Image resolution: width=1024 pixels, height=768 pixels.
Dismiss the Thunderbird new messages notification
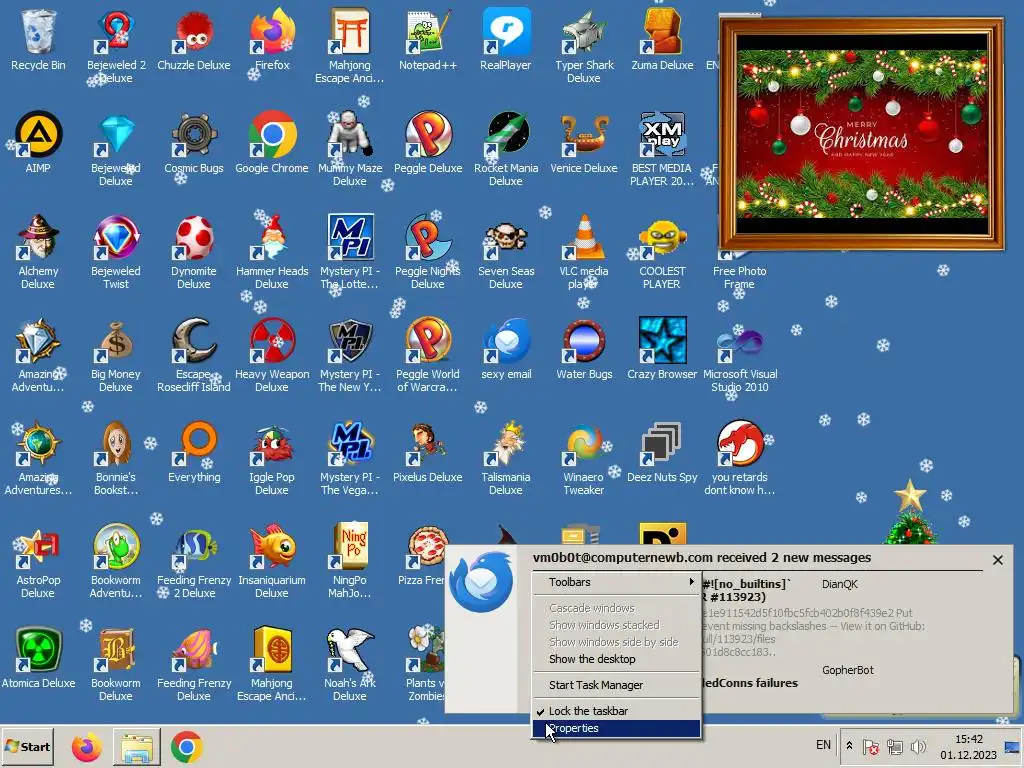(997, 560)
